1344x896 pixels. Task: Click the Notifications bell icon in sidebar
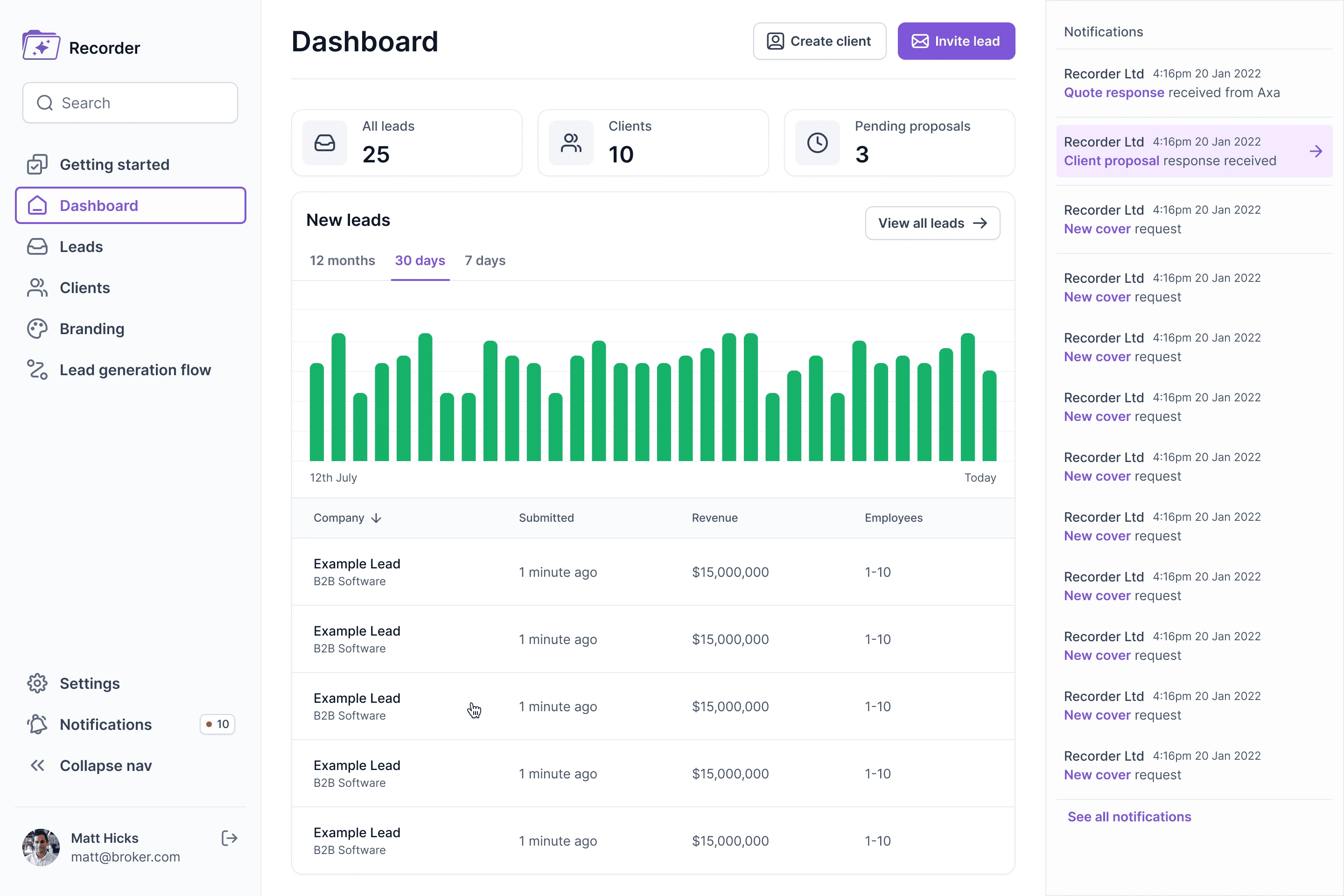pos(37,725)
